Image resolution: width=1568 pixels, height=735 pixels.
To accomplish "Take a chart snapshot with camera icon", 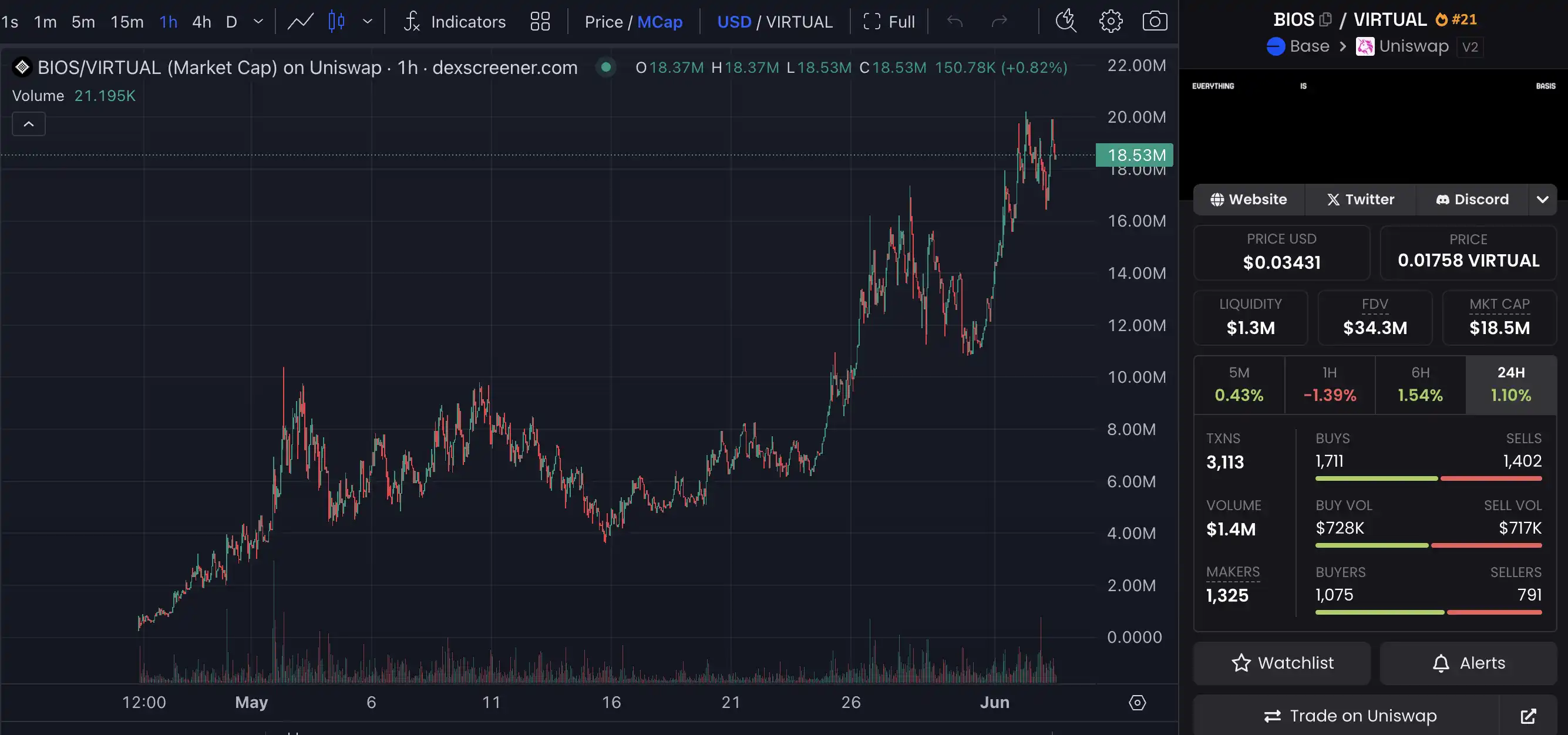I will tap(1154, 21).
